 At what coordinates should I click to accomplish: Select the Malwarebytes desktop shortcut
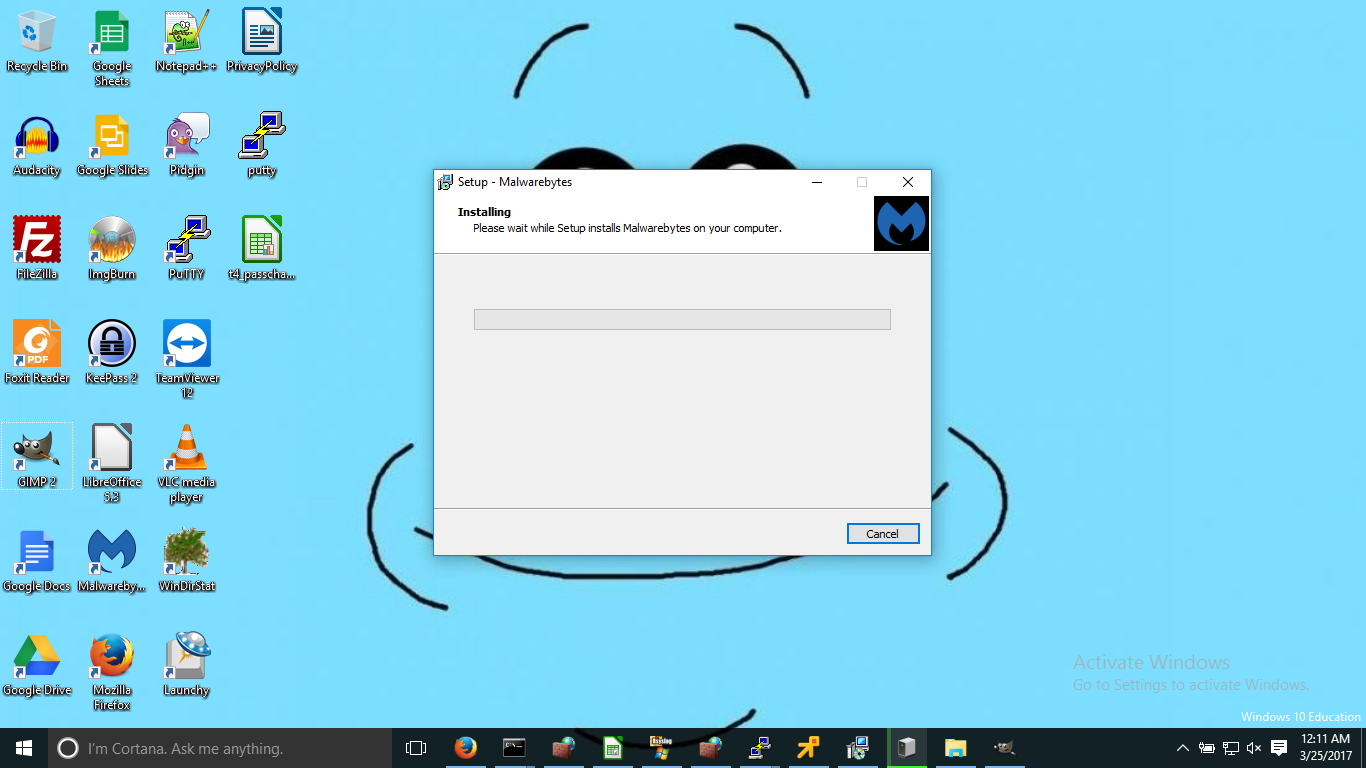(112, 561)
